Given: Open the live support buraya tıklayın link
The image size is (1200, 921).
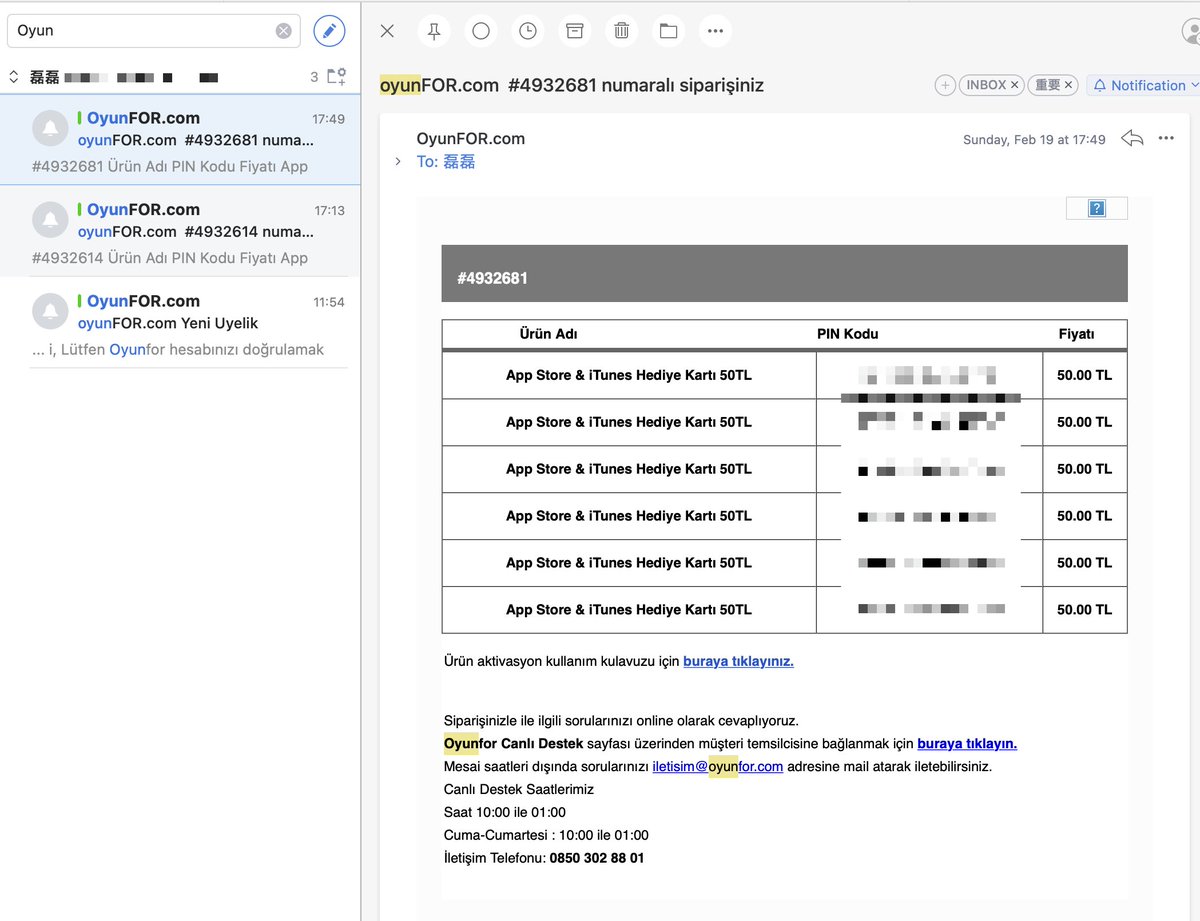Looking at the screenshot, I should tap(967, 743).
